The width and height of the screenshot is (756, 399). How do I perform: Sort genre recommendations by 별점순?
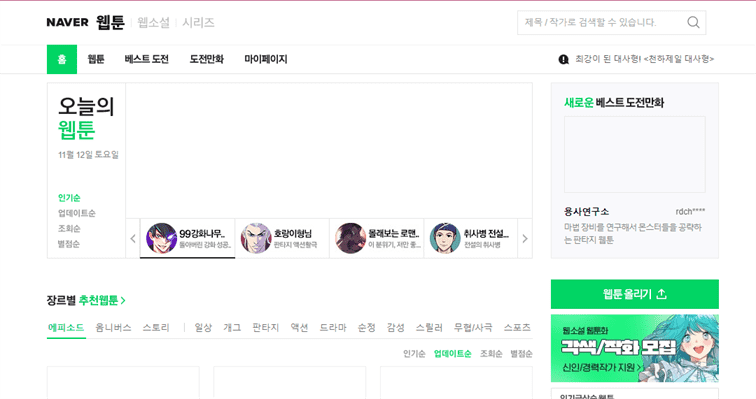521,354
